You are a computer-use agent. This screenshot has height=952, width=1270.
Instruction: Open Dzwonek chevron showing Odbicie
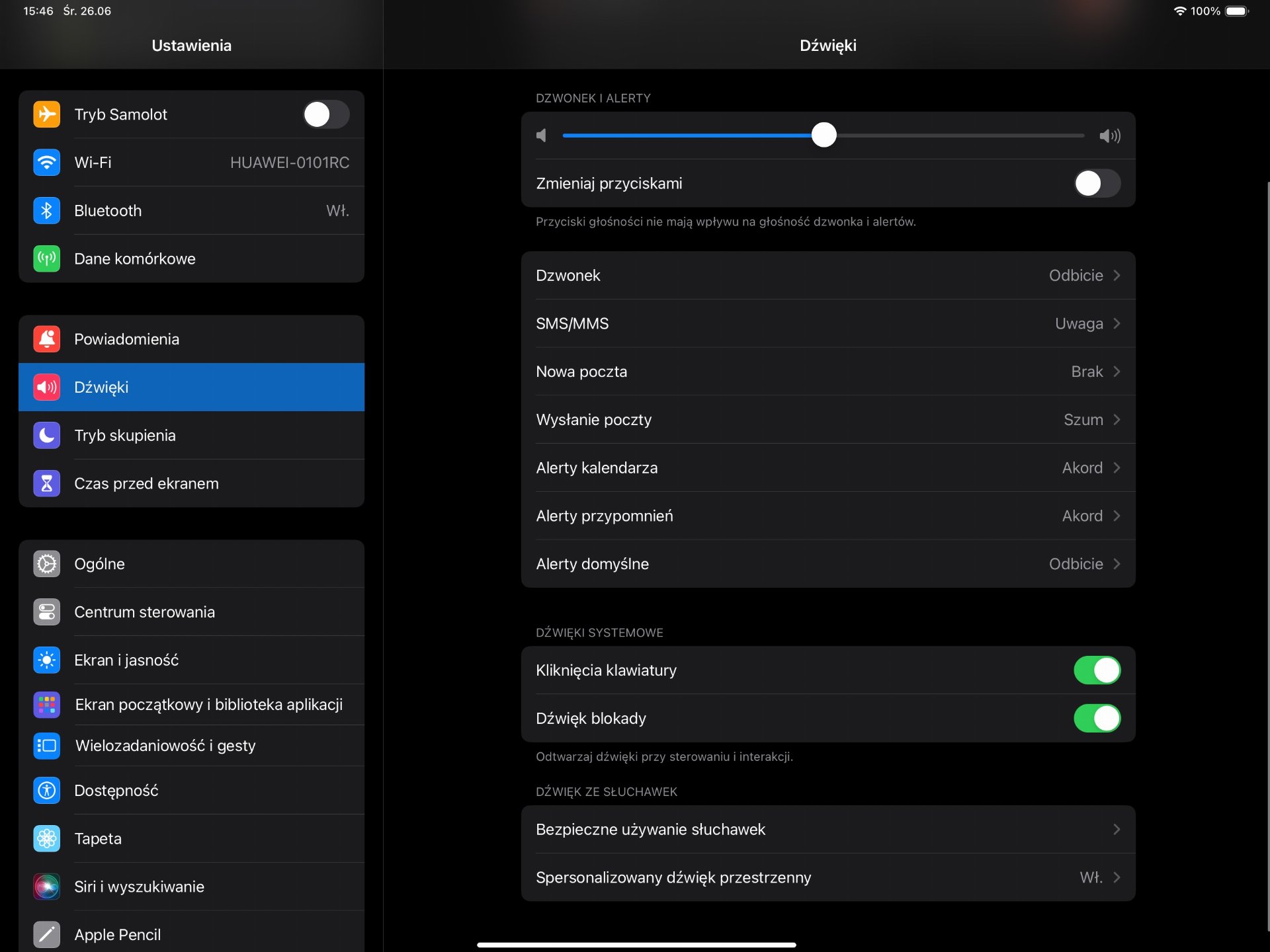(x=1117, y=276)
